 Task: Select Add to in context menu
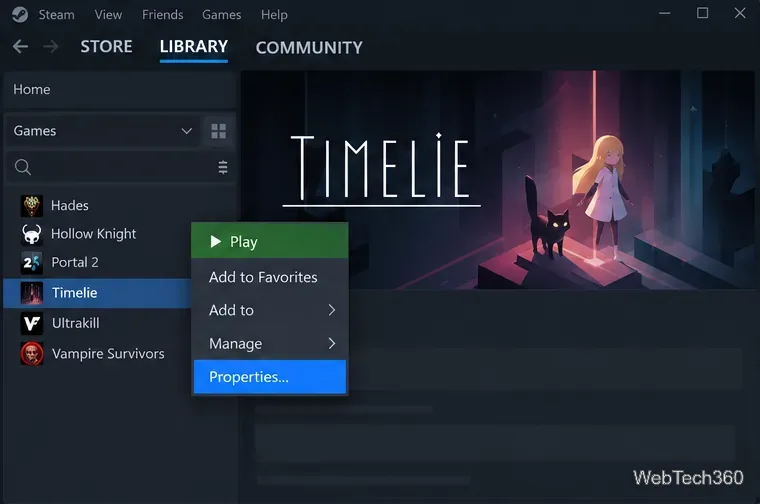[x=270, y=310]
